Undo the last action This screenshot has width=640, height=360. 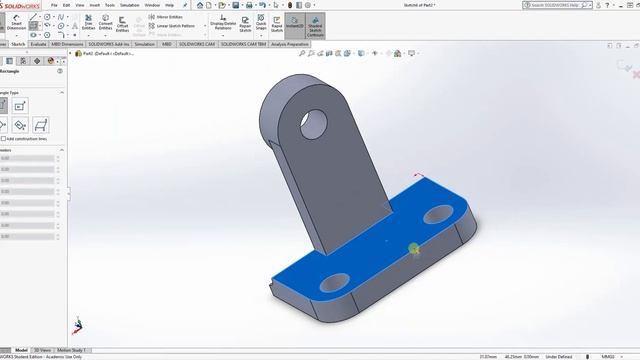pos(262,5)
